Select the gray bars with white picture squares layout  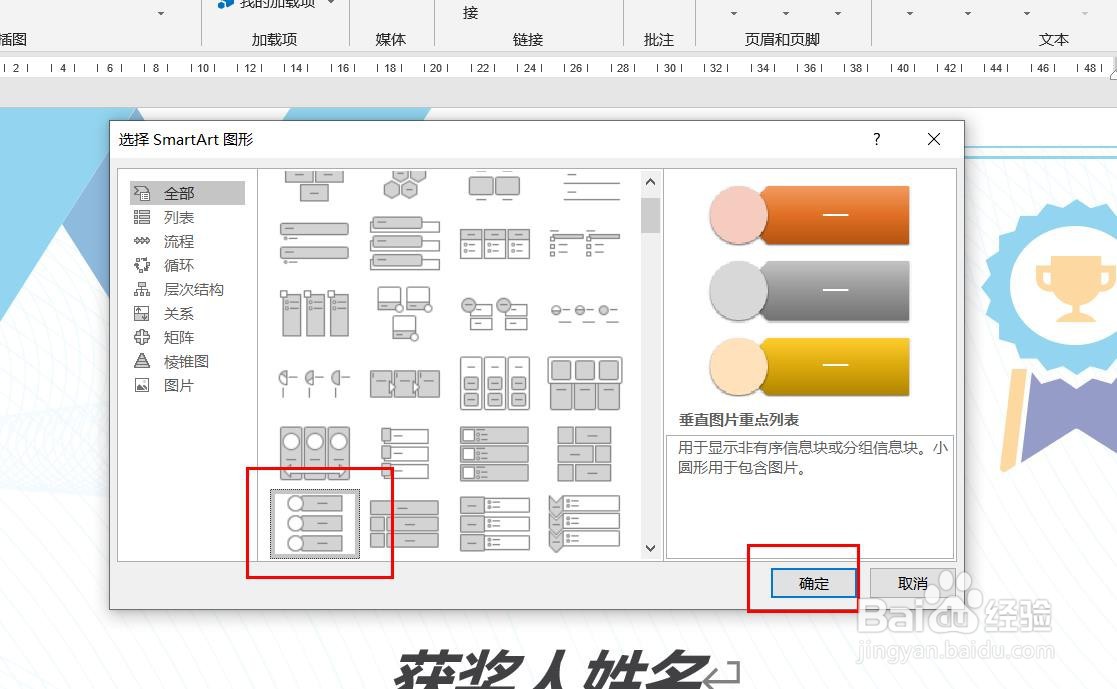pyautogui.click(x=494, y=453)
